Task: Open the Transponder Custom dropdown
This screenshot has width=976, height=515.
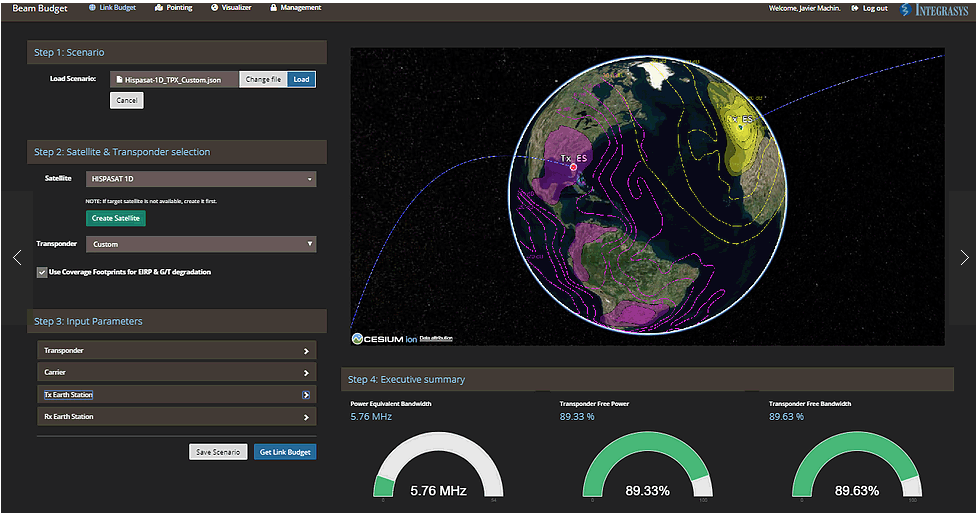Action: [x=201, y=244]
